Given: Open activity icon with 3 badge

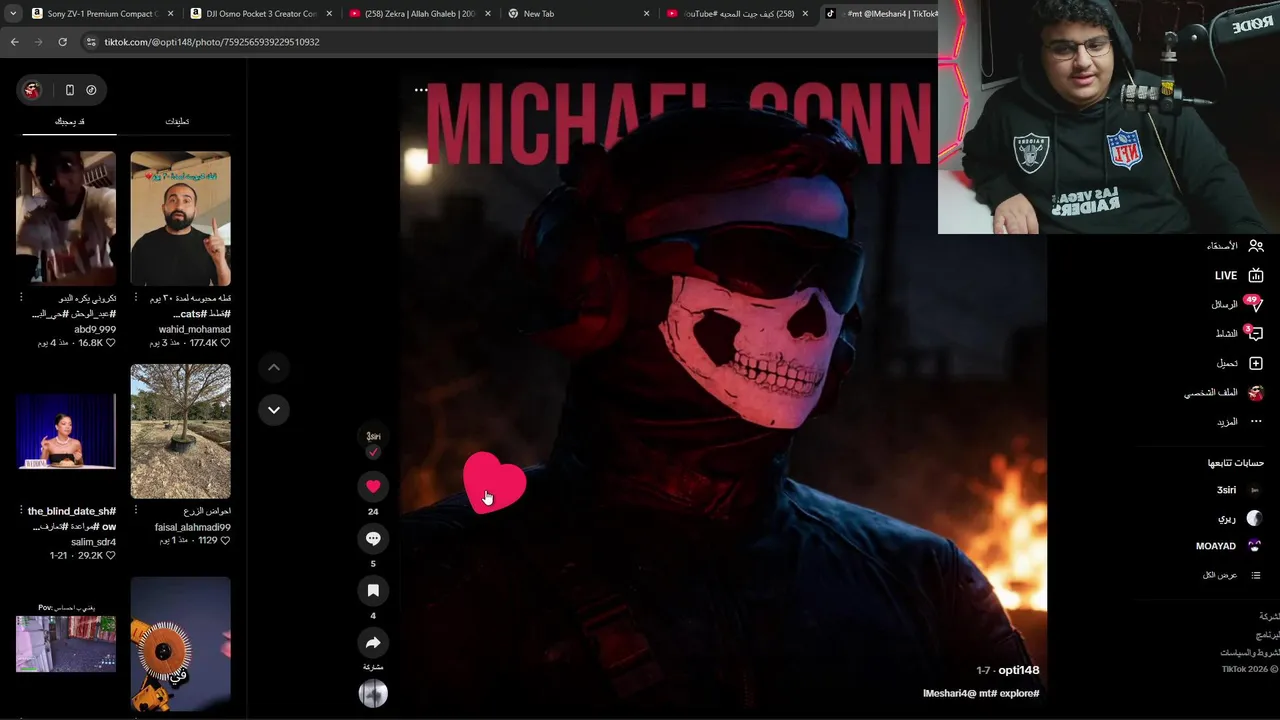Looking at the screenshot, I should pyautogui.click(x=1255, y=333).
